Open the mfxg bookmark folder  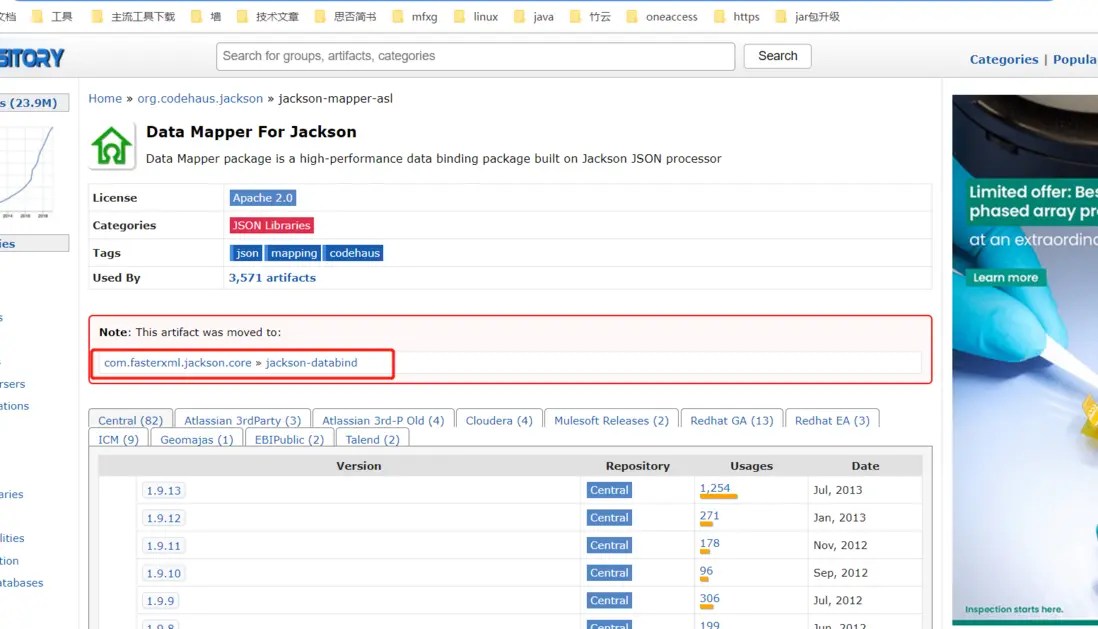[x=415, y=17]
